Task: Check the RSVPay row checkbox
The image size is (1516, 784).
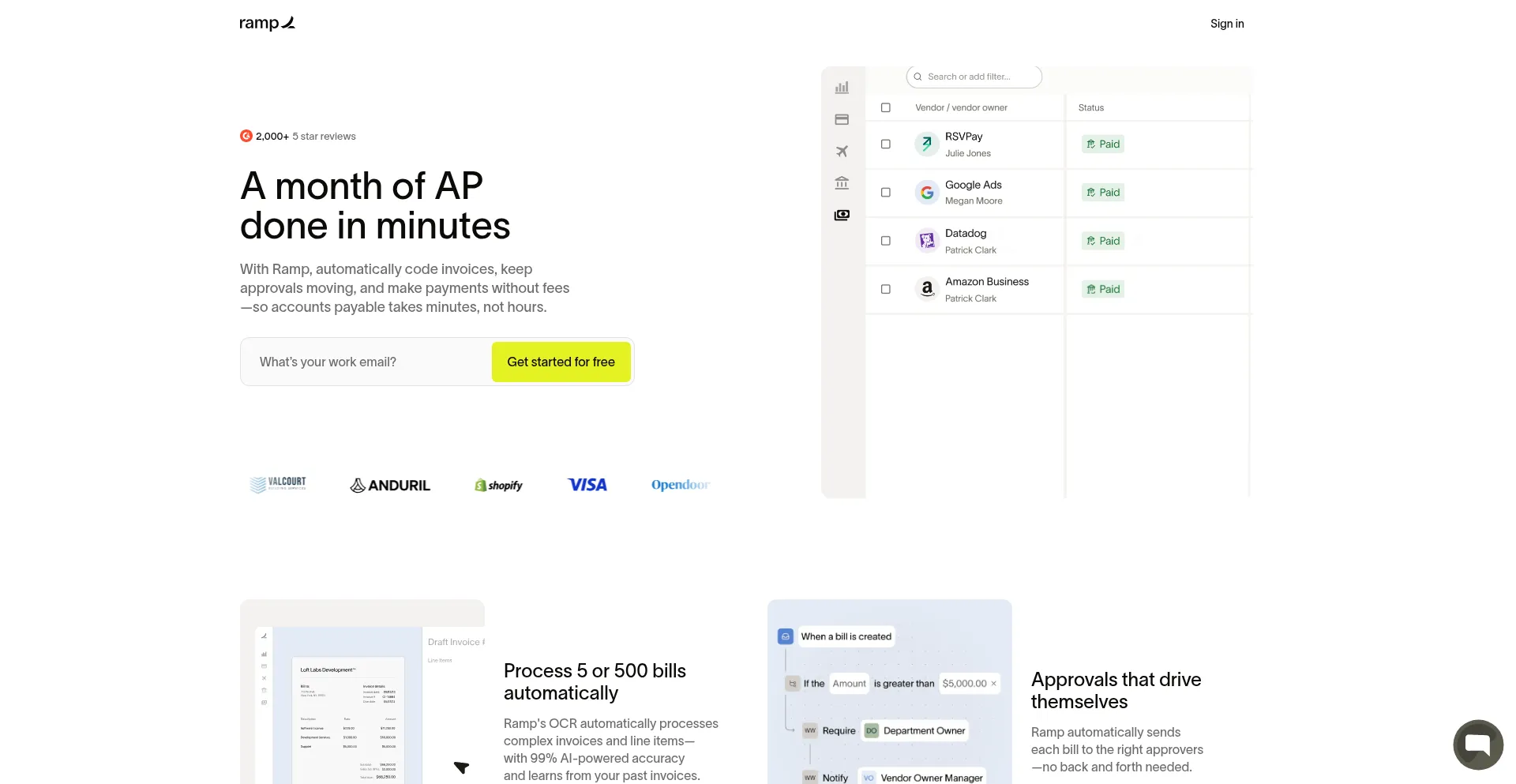Action: click(886, 144)
